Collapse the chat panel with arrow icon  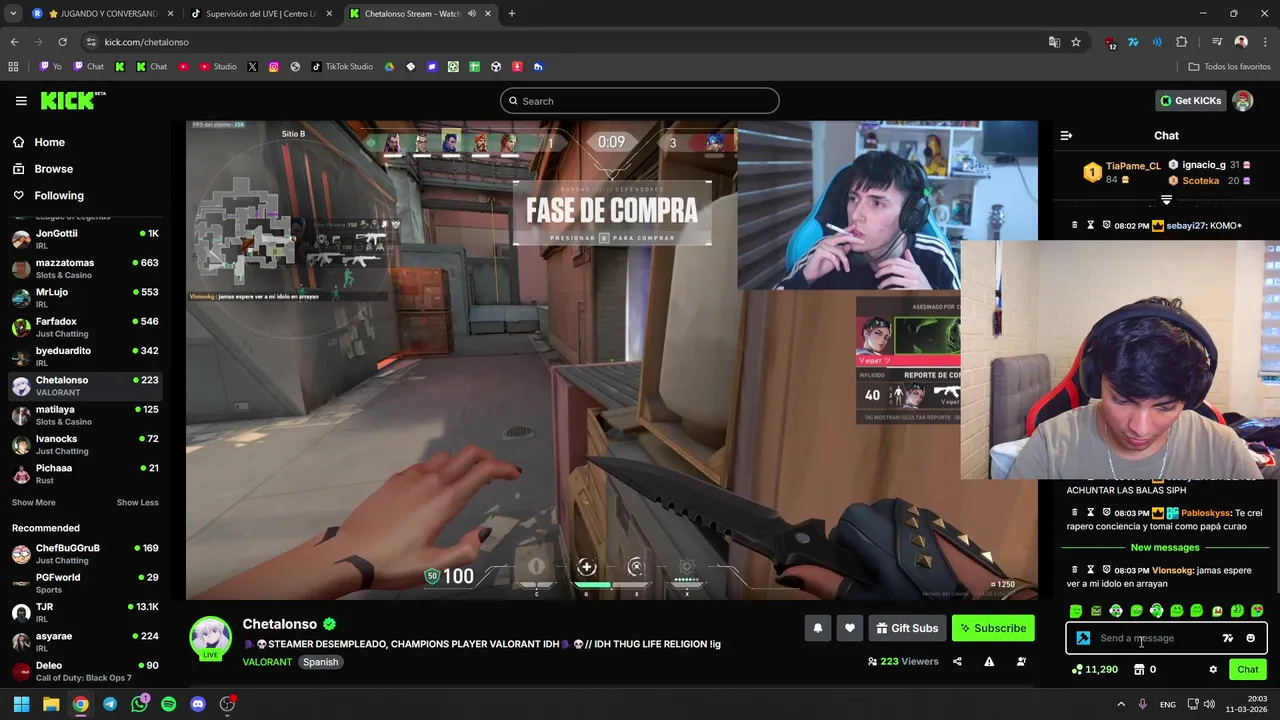point(1066,135)
